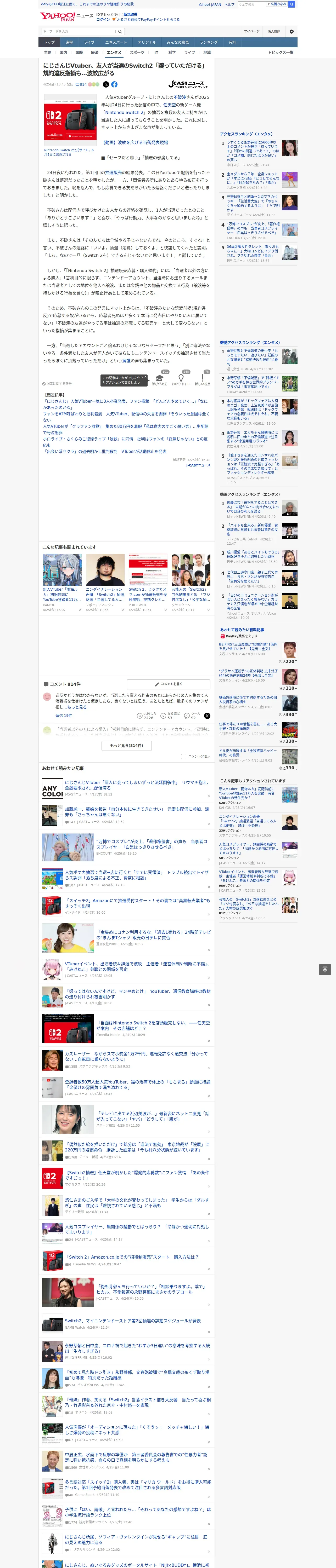
Task: Open the 814 comments count icon
Action: point(81,85)
